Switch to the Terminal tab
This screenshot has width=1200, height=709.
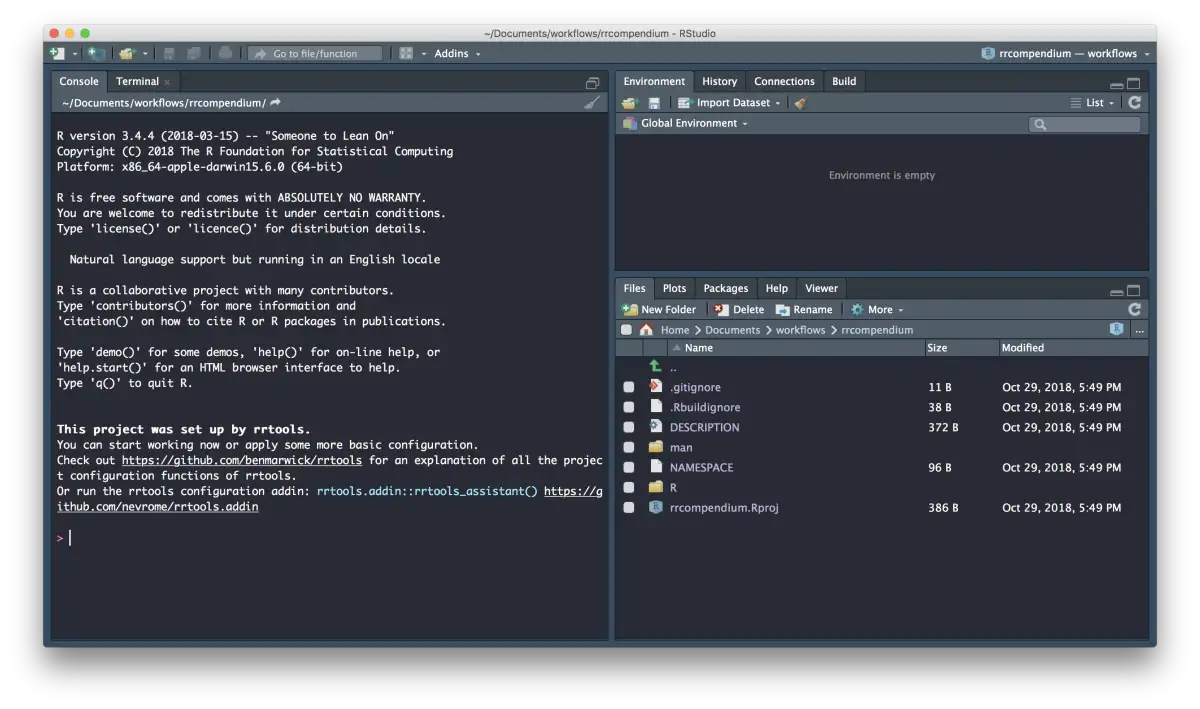[137, 82]
